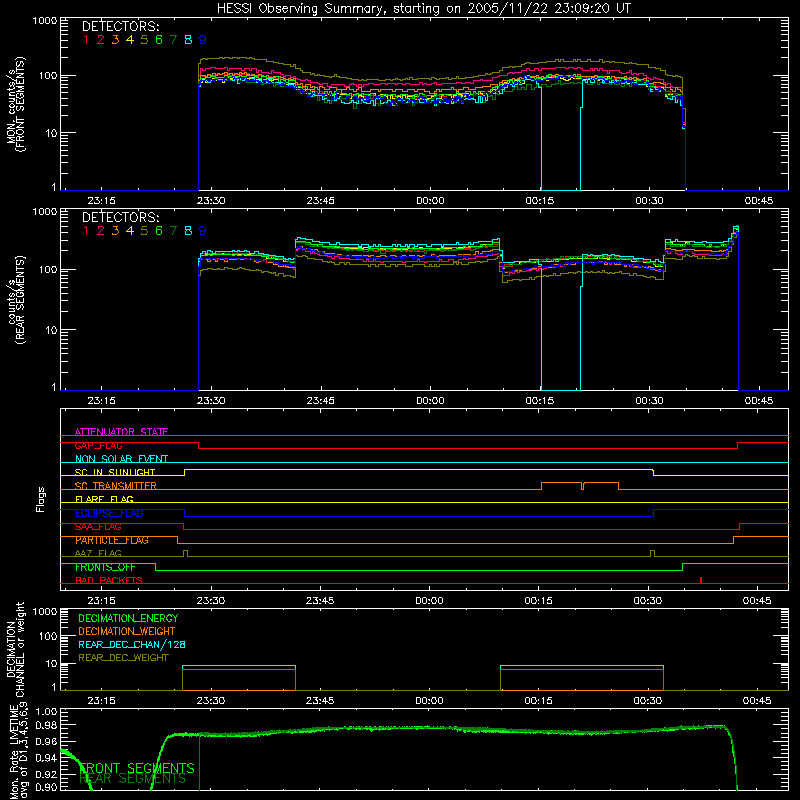Click 1000 y-axis value of front segments plot
Screen dimensions: 800x800
(x=44, y=21)
